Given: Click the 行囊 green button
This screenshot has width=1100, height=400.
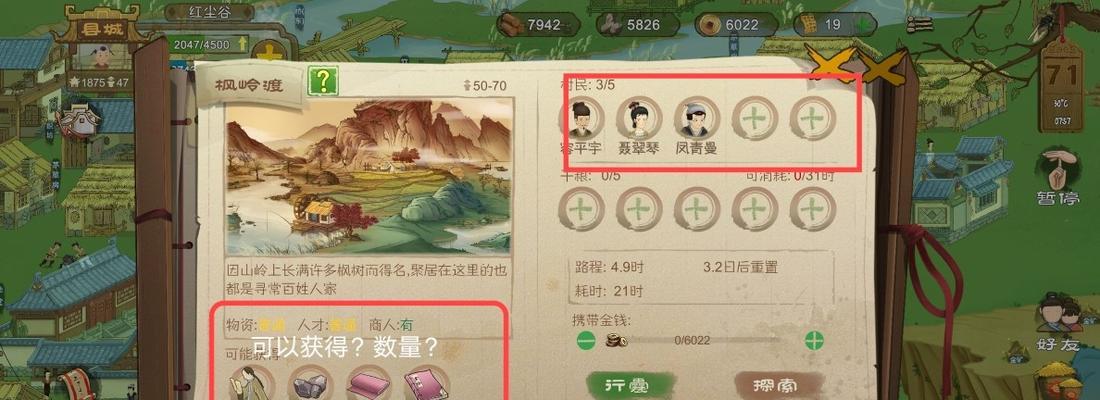Looking at the screenshot, I should coord(621,385).
